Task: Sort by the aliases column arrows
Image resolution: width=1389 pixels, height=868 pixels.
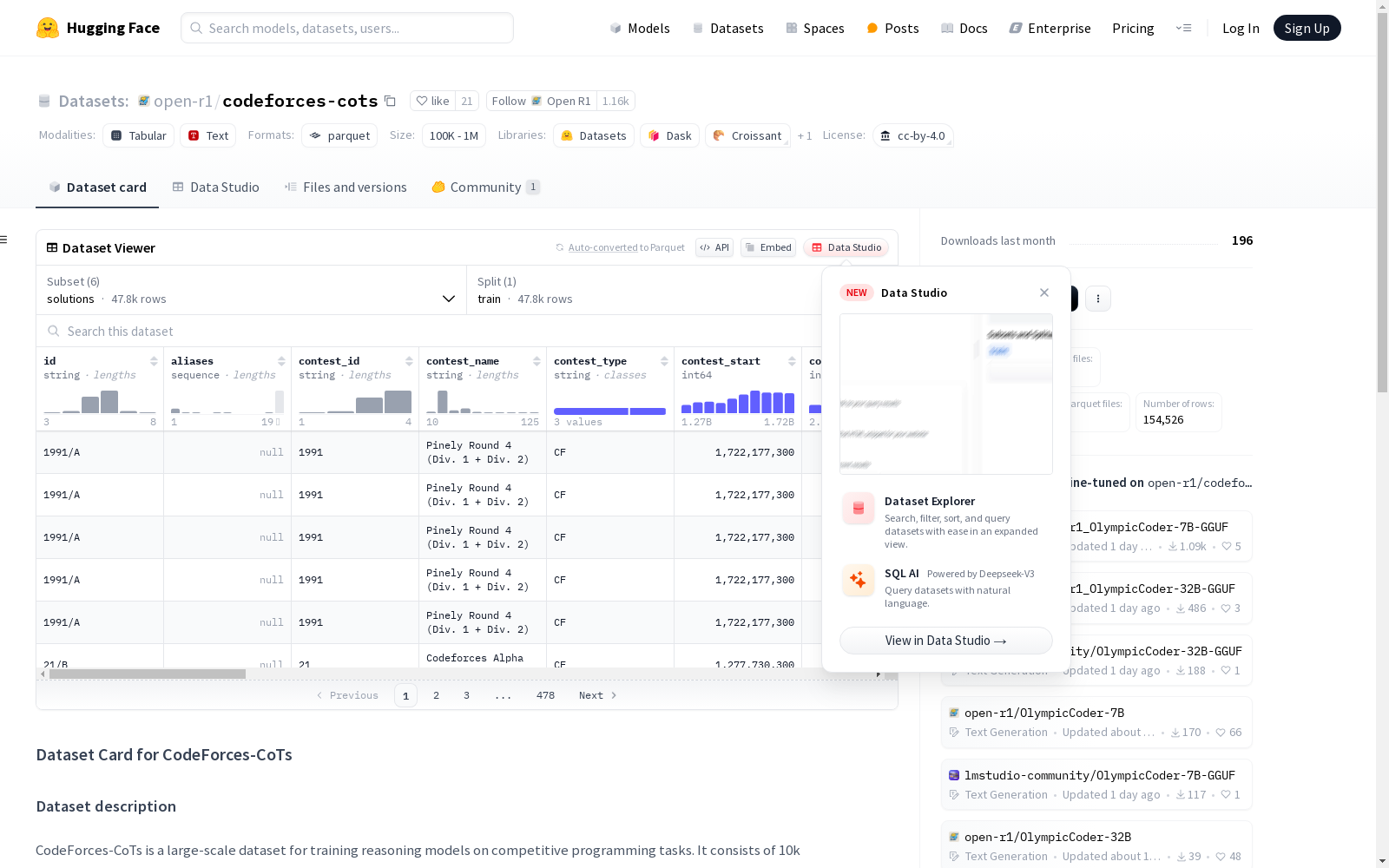Action: pos(281,361)
